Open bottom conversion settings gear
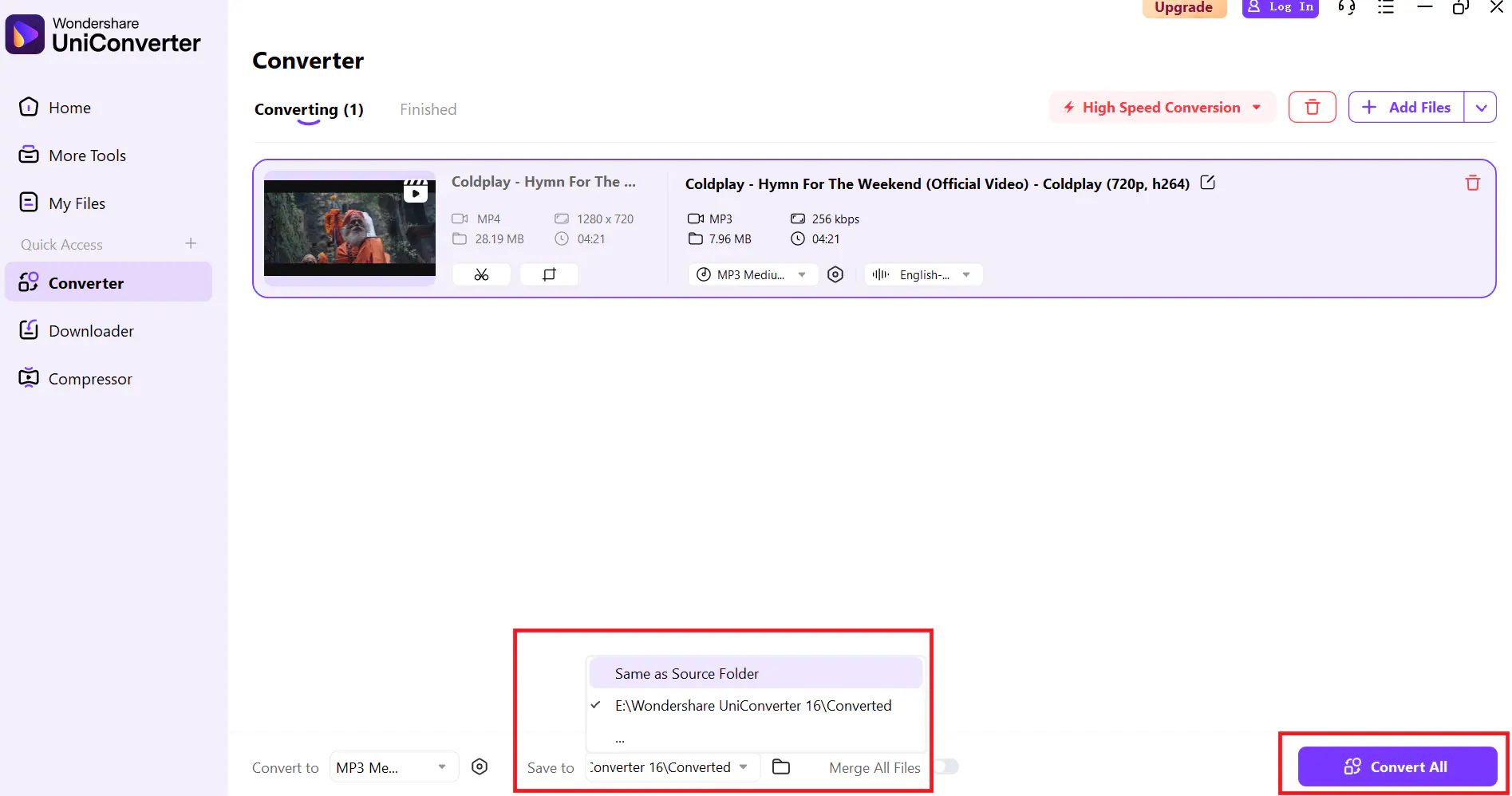Viewport: 1512px width, 796px height. [480, 766]
